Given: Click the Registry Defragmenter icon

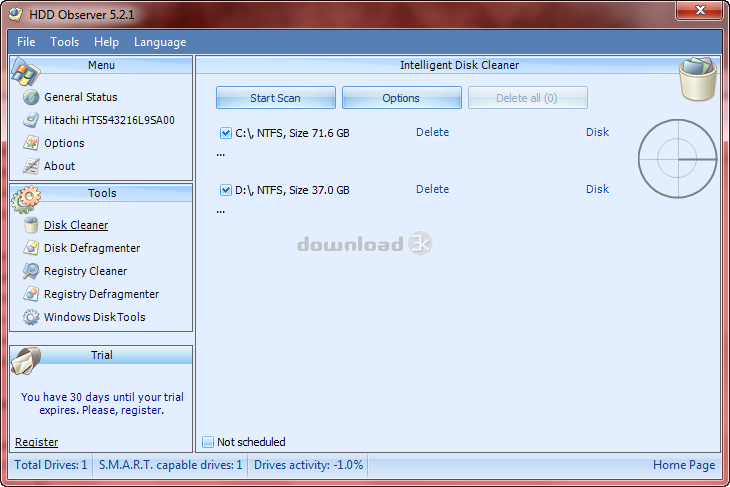Looking at the screenshot, I should [31, 294].
